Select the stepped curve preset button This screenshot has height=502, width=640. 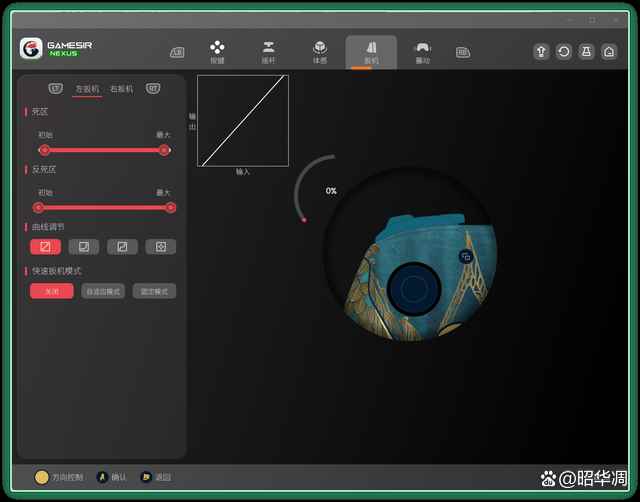(x=122, y=247)
